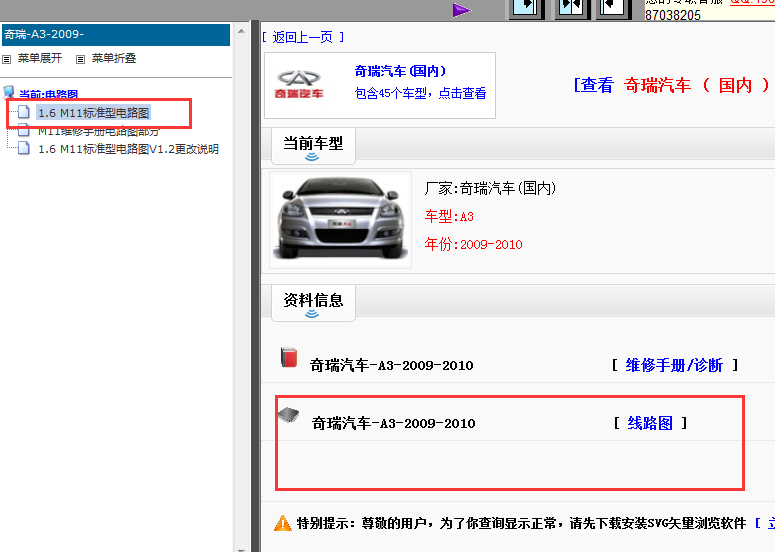775x552 pixels.
Task: Click 包含45个车型，点击查看 link
Action: (421, 93)
